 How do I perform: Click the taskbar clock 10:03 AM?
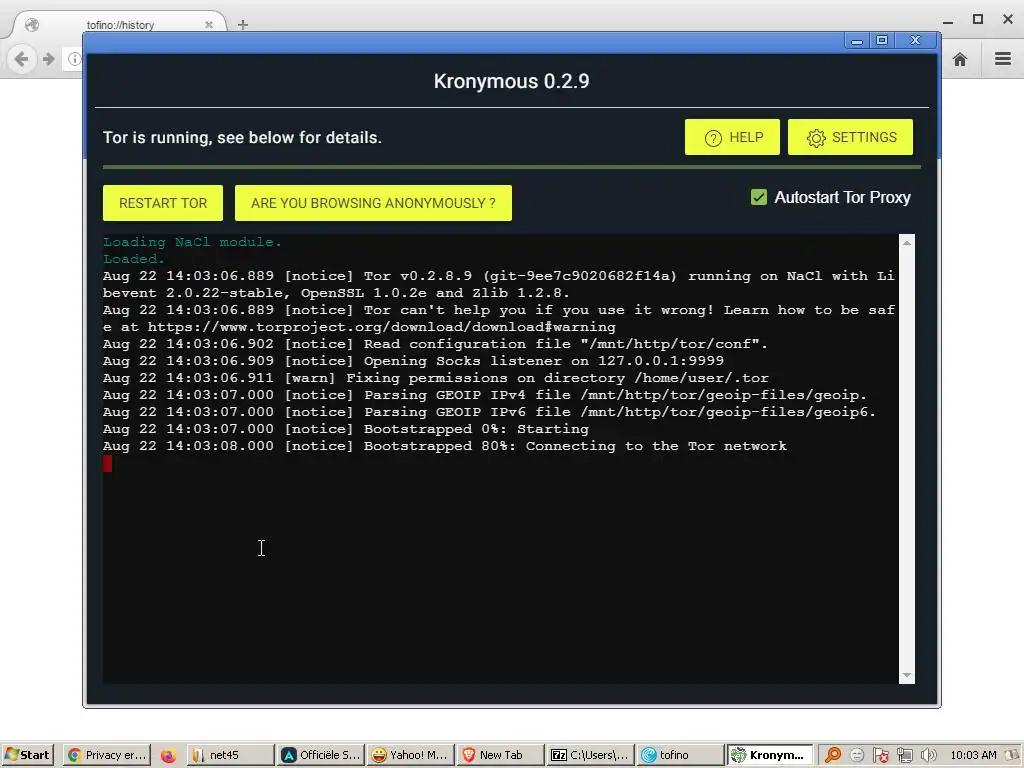click(973, 755)
